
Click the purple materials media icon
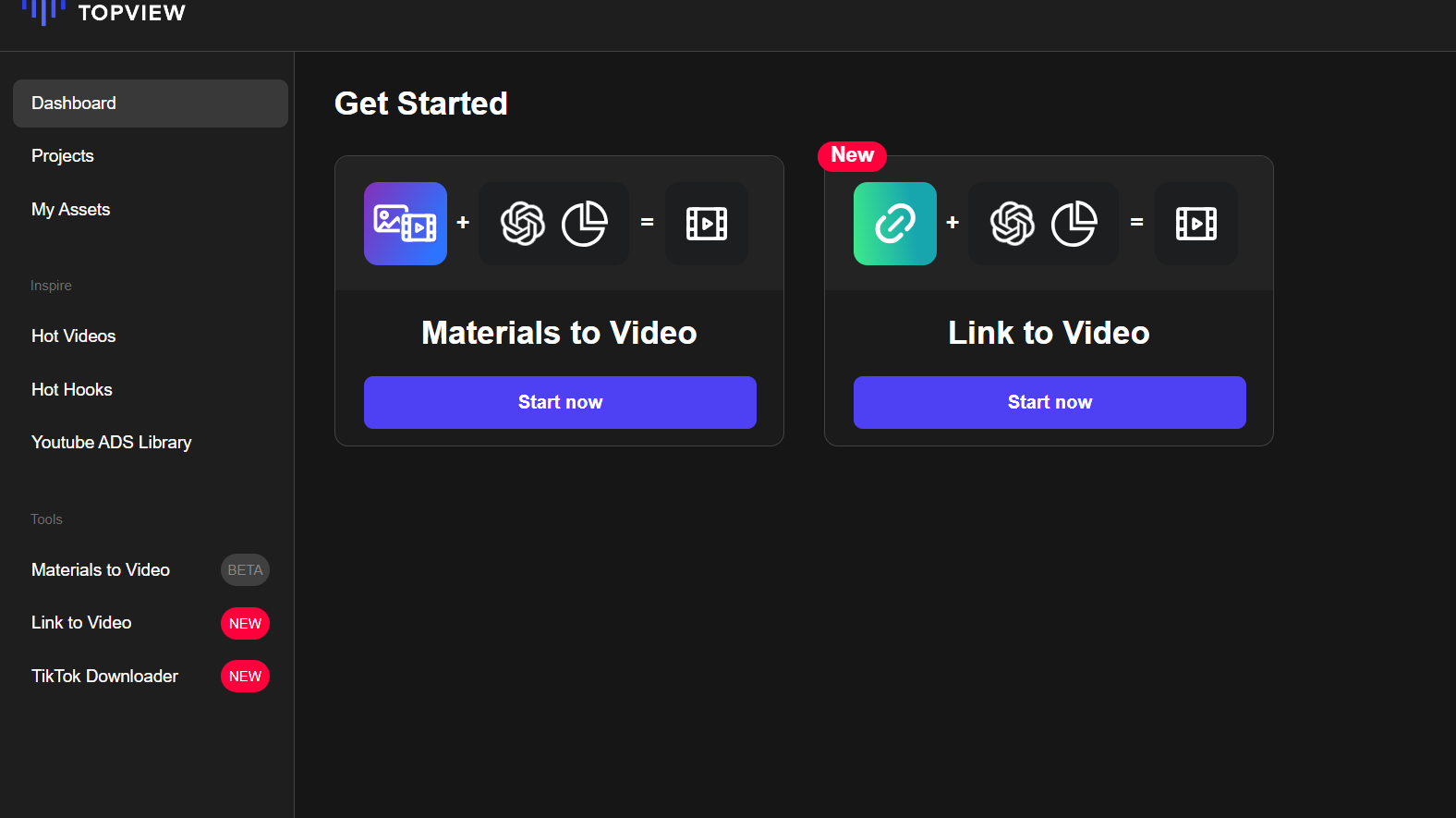click(406, 224)
